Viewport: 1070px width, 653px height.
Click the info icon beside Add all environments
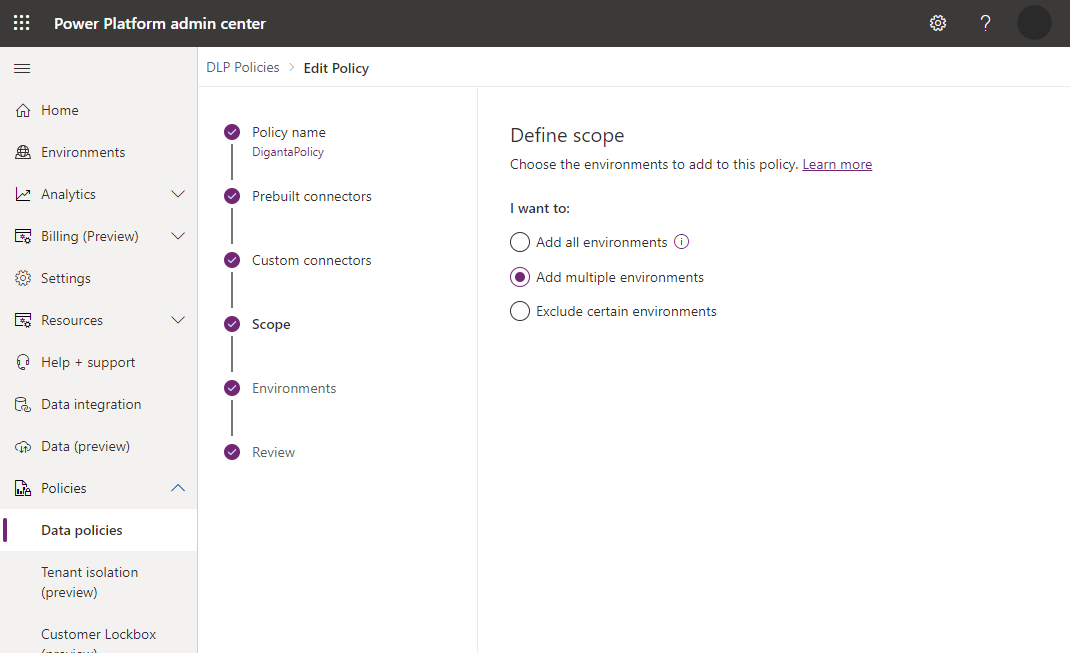(x=682, y=242)
